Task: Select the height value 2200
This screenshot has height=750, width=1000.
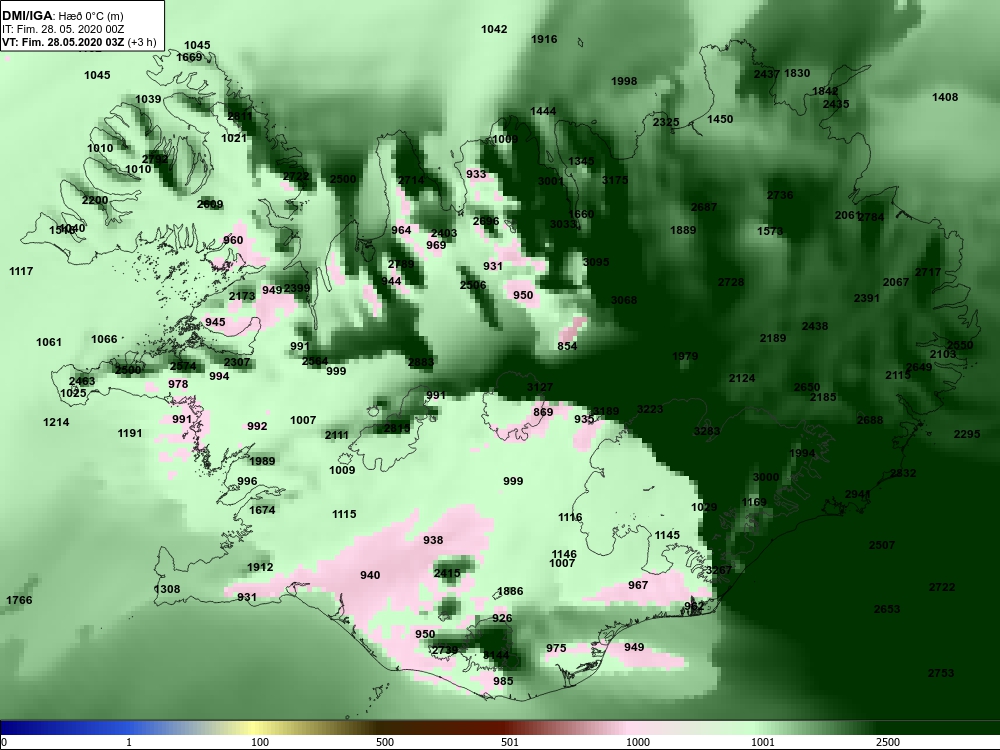Action: (x=95, y=200)
